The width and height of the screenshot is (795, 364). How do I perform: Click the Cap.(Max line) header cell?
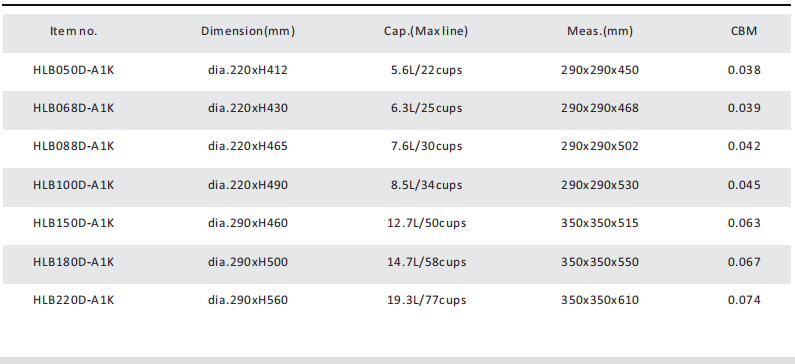(x=426, y=31)
